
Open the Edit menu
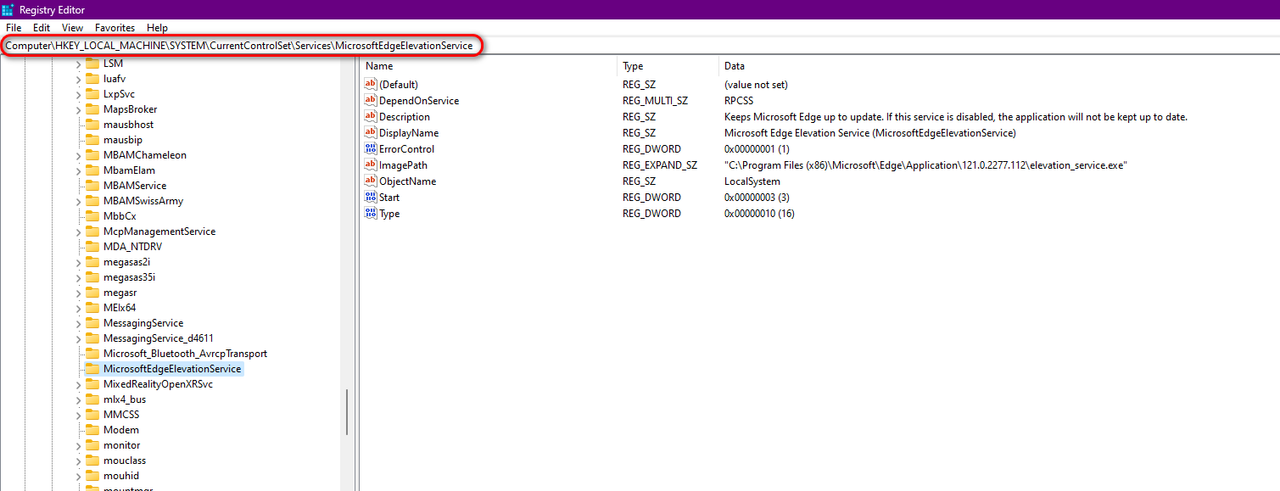[41, 28]
